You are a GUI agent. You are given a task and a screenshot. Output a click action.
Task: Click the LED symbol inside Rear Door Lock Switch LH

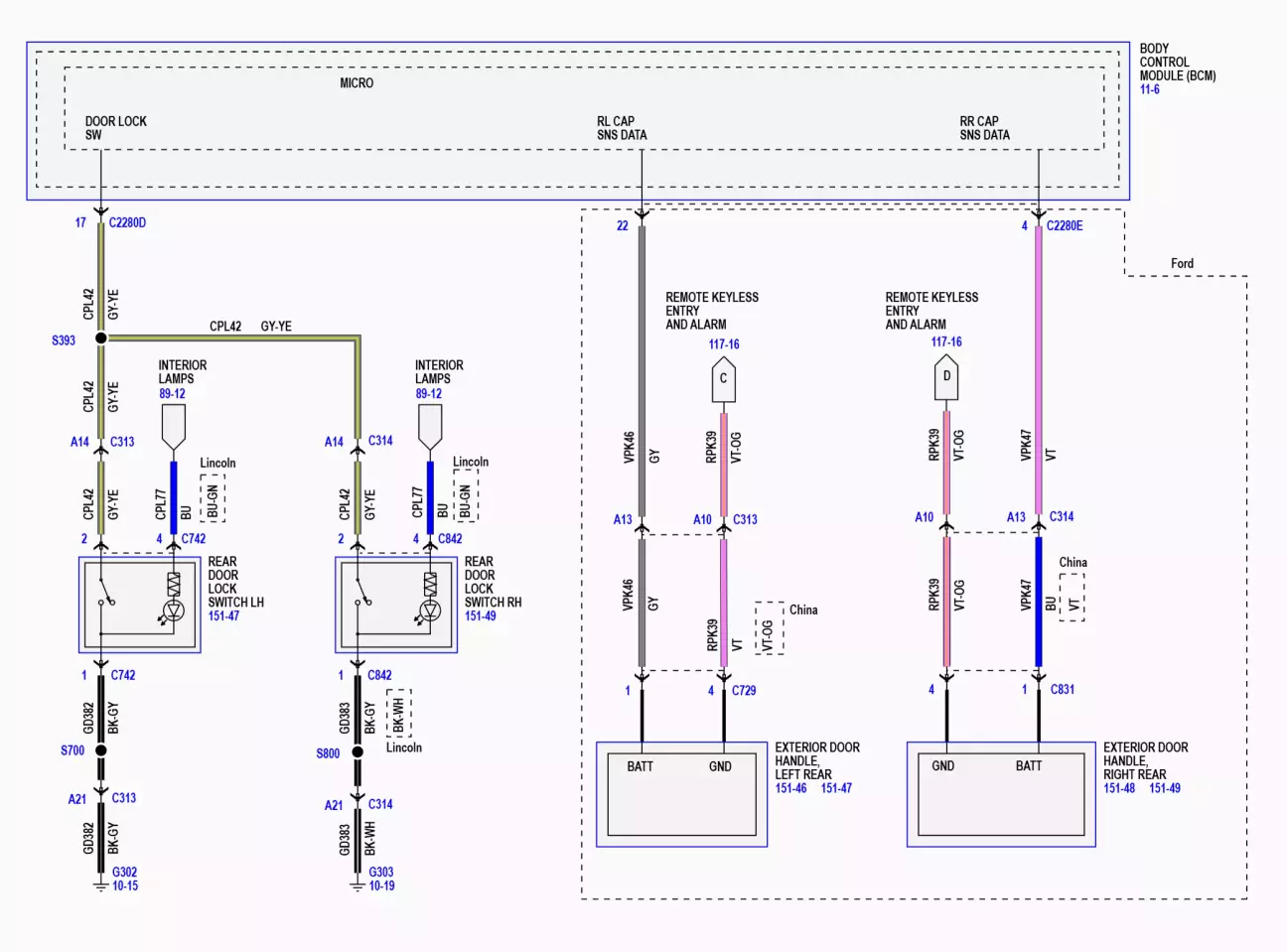tap(174, 611)
